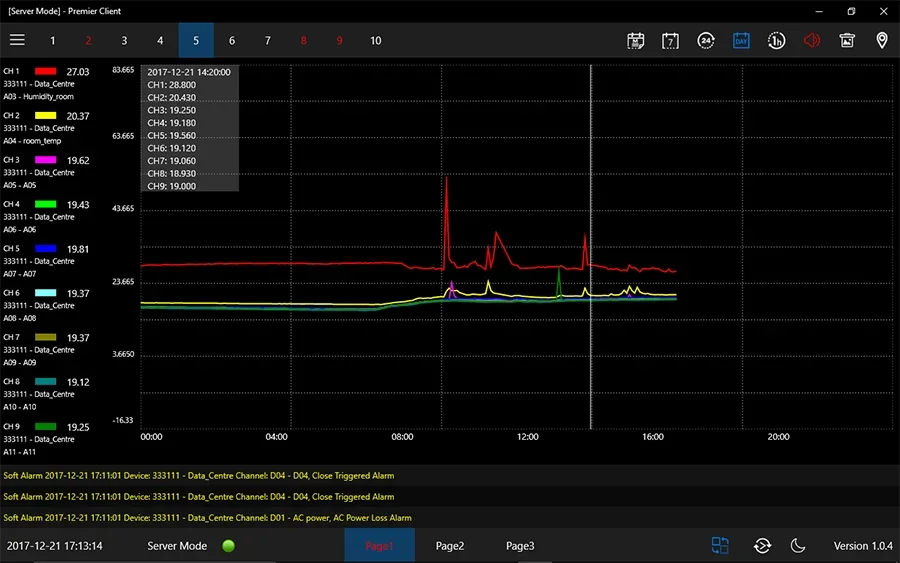Viewport: 900px width, 563px height.
Task: Switch to the Page2 tab
Action: coord(450,546)
